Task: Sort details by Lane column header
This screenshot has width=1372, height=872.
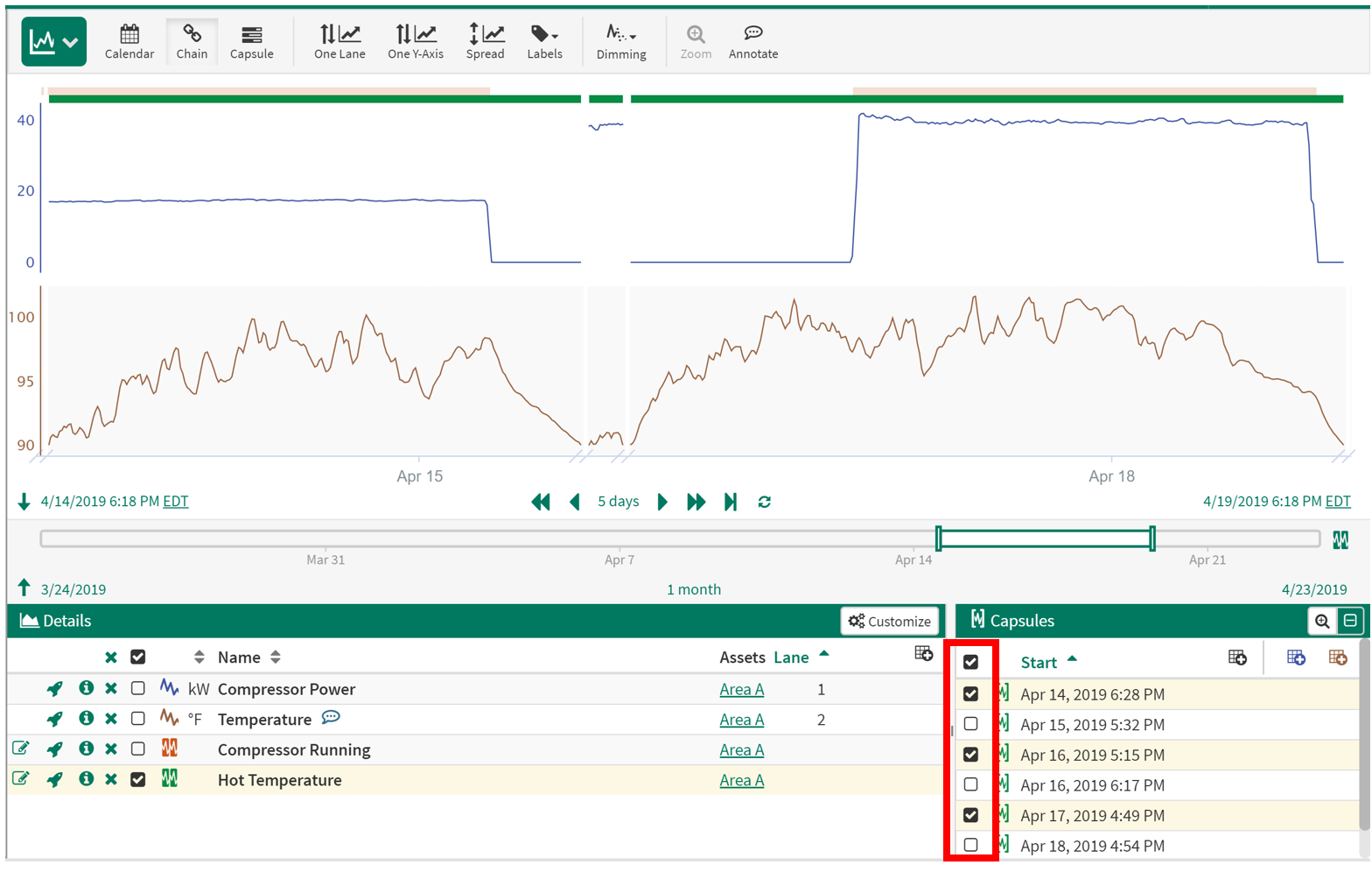Action: 791,658
